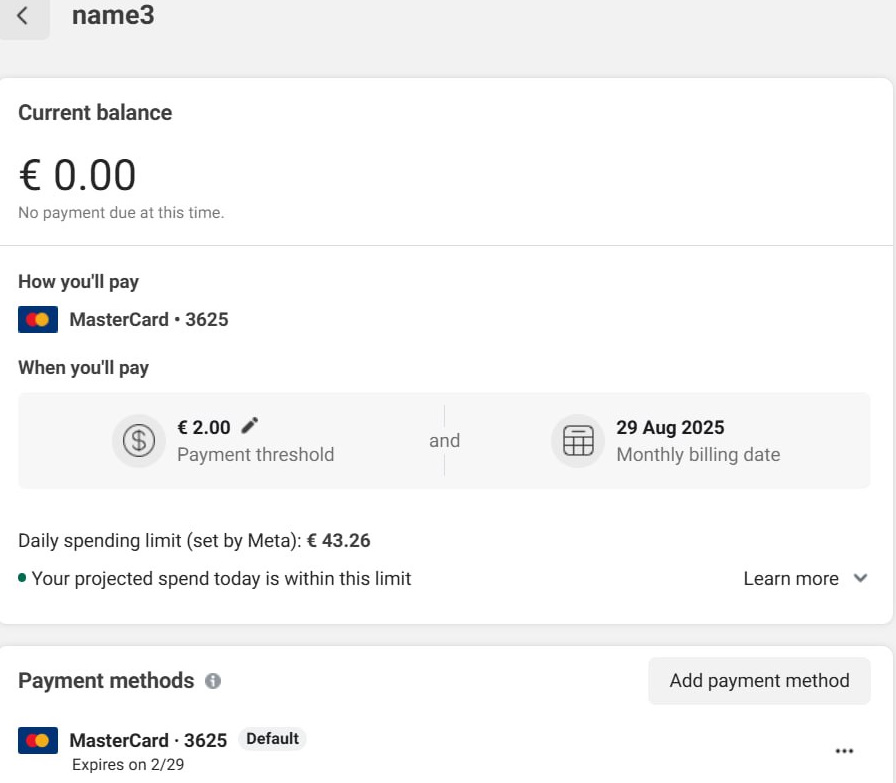Edit payment threshold with pencil icon
The image size is (896, 783).
[250, 426]
